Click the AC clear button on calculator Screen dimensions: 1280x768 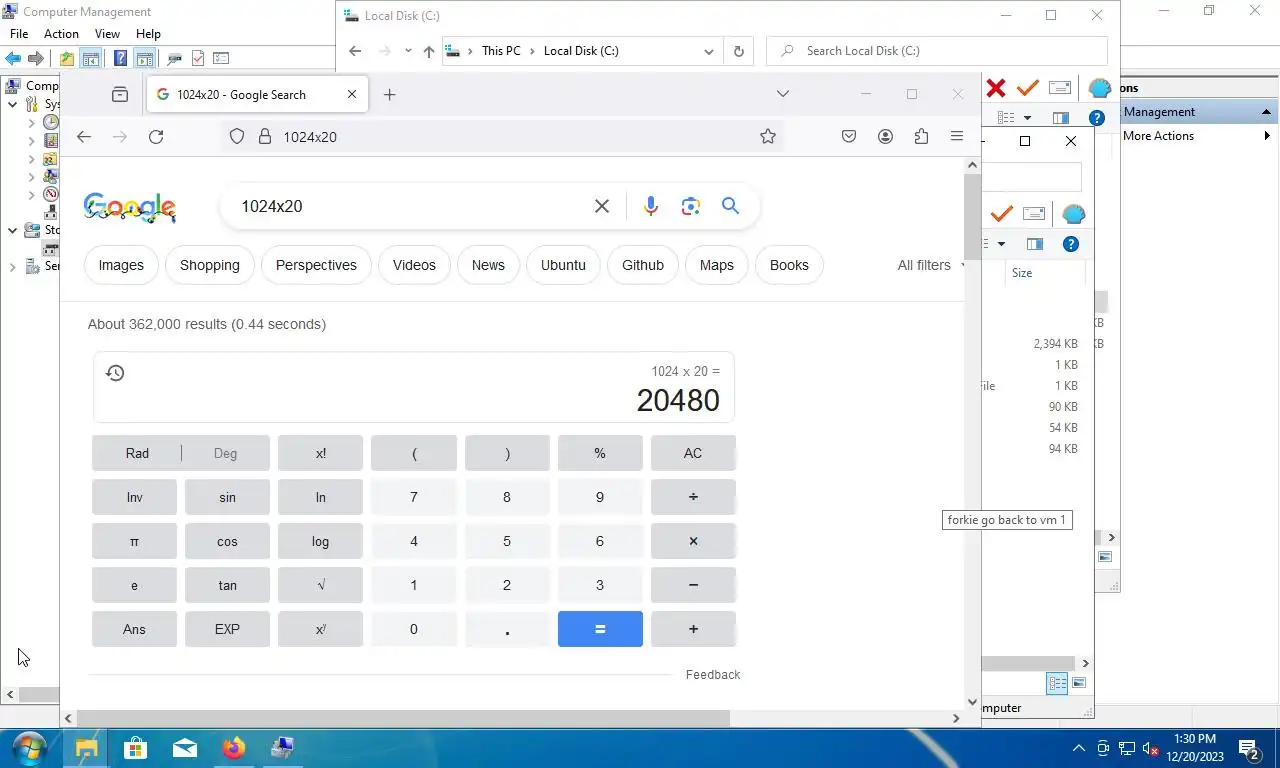(x=693, y=453)
